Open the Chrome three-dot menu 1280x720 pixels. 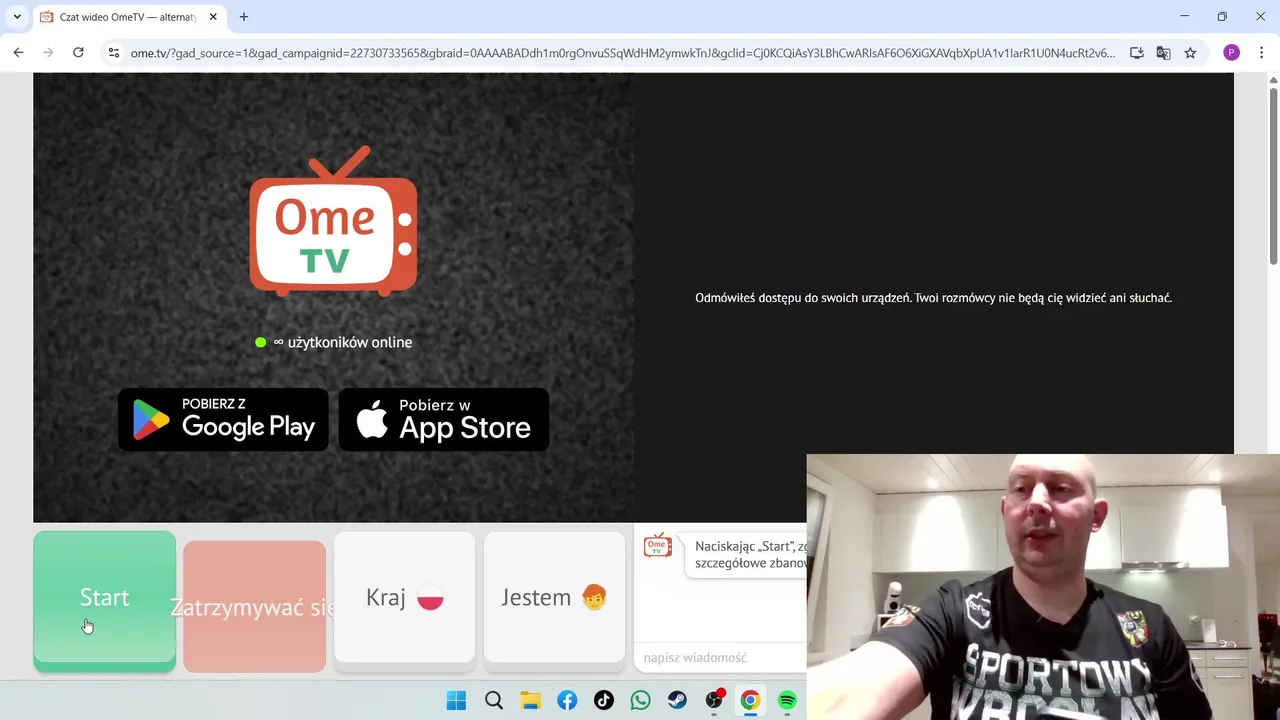point(1261,53)
